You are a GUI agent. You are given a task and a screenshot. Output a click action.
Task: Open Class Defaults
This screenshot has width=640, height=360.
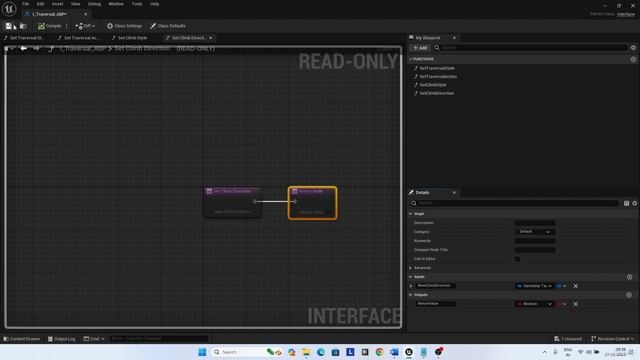(168, 26)
